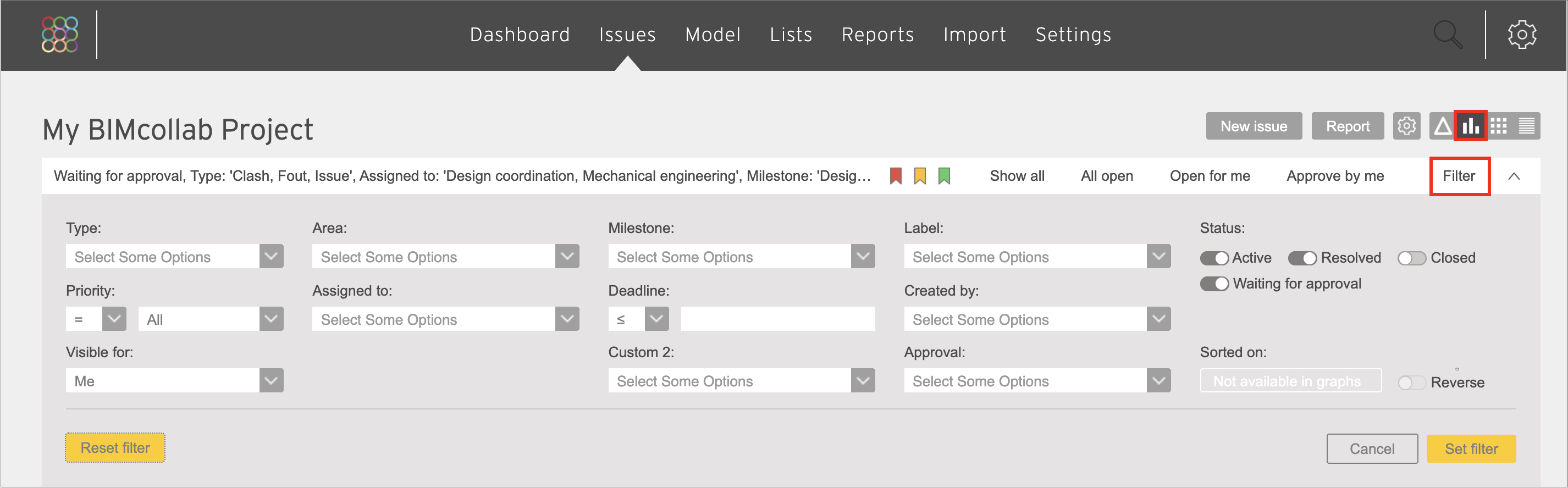Toggle the Resolved status switch
The image size is (1568, 488).
click(1302, 258)
